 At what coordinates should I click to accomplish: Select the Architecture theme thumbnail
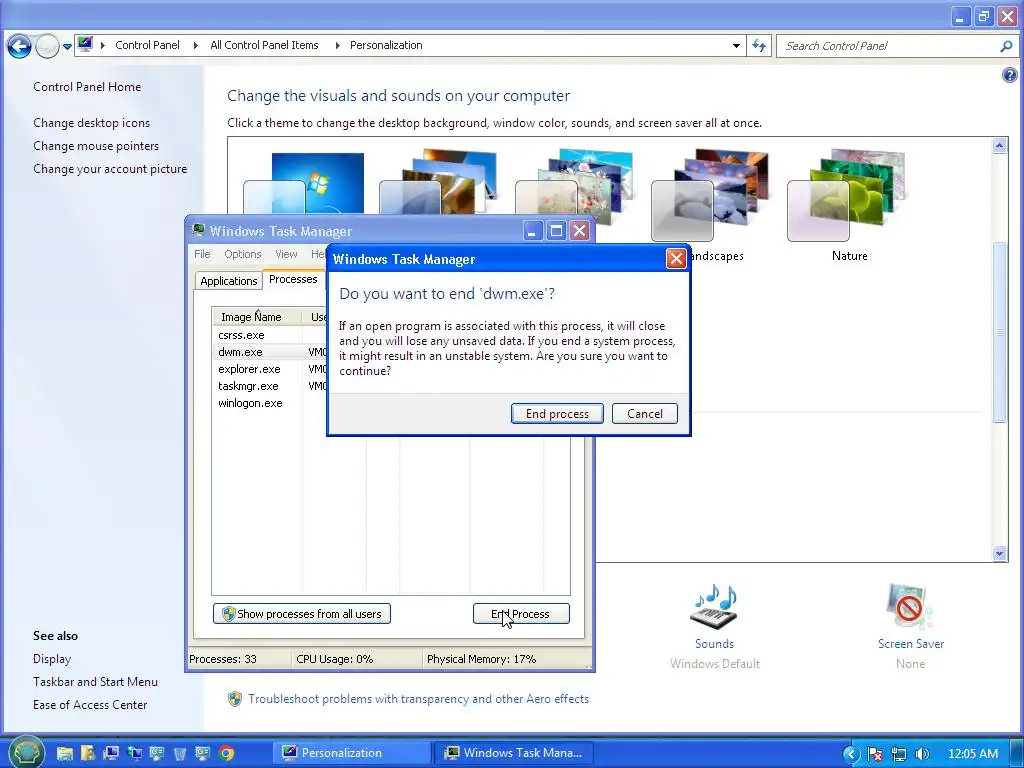[439, 182]
